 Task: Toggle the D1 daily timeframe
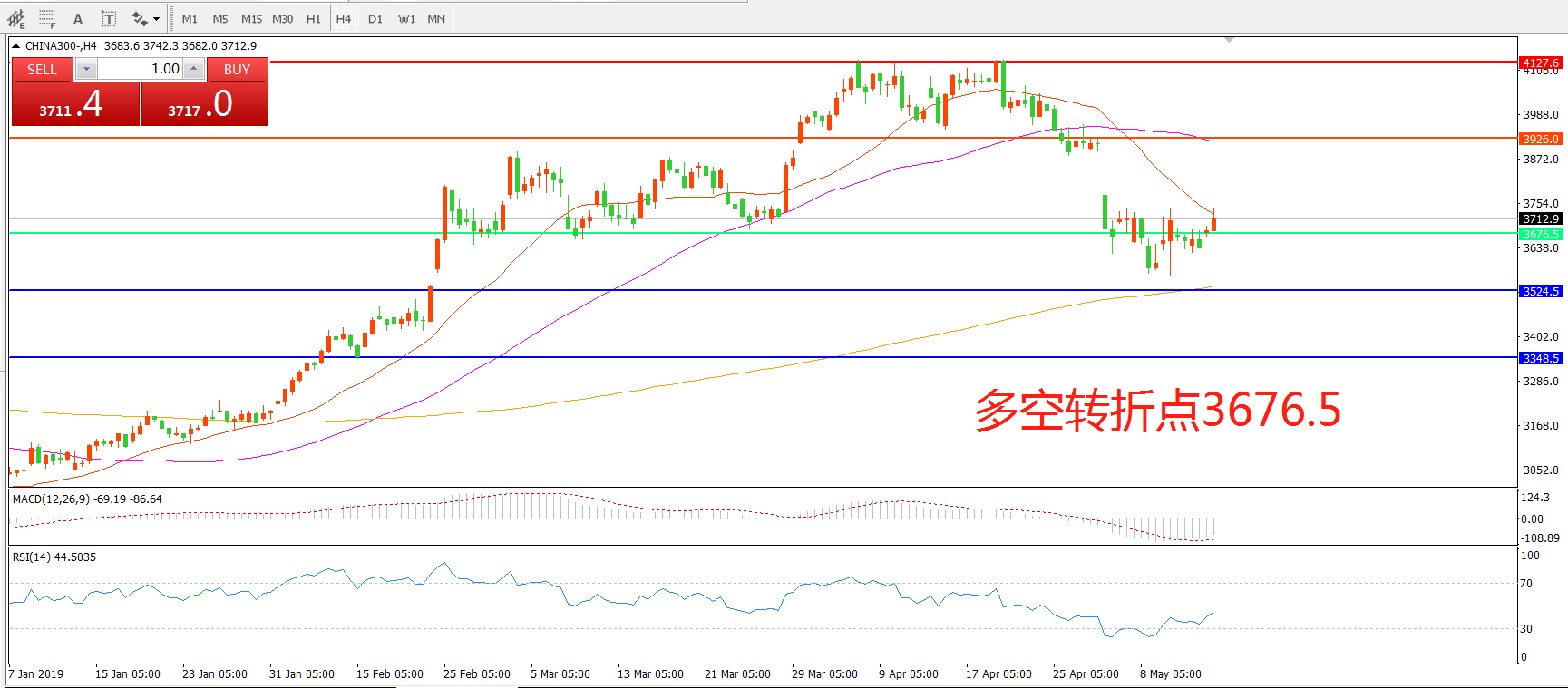point(375,18)
